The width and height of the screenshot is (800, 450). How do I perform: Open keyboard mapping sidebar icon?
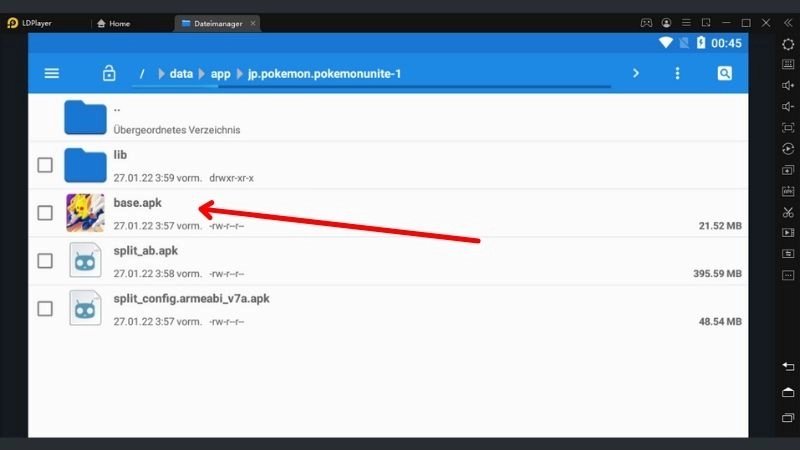click(788, 64)
